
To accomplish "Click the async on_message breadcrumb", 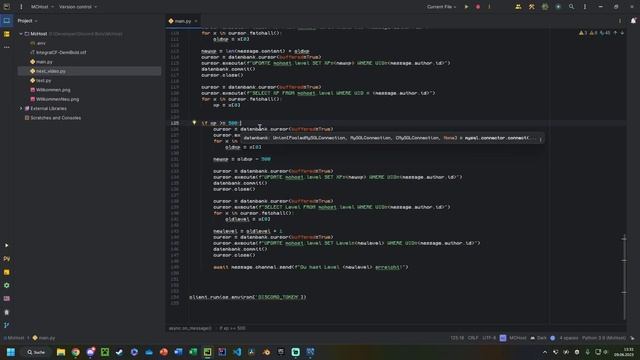I will (x=190, y=328).
